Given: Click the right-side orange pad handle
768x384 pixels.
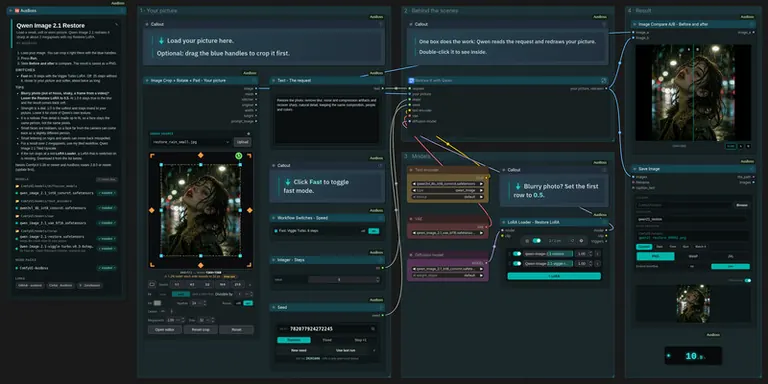Looking at the screenshot, I should click(x=249, y=210).
